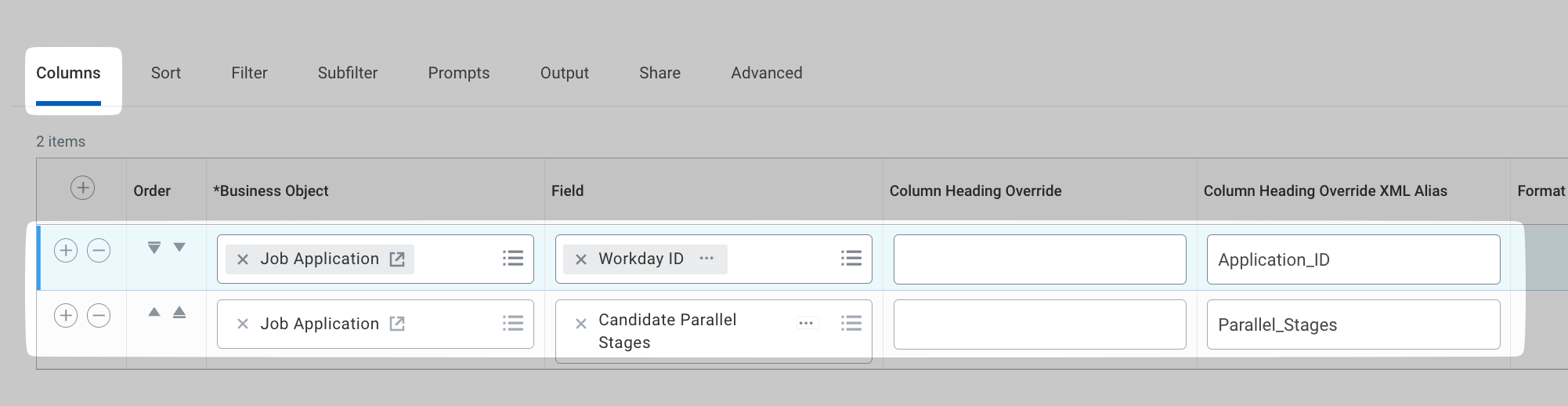This screenshot has width=1568, height=406.
Task: Move Workday ID row down one position
Action: [x=179, y=248]
